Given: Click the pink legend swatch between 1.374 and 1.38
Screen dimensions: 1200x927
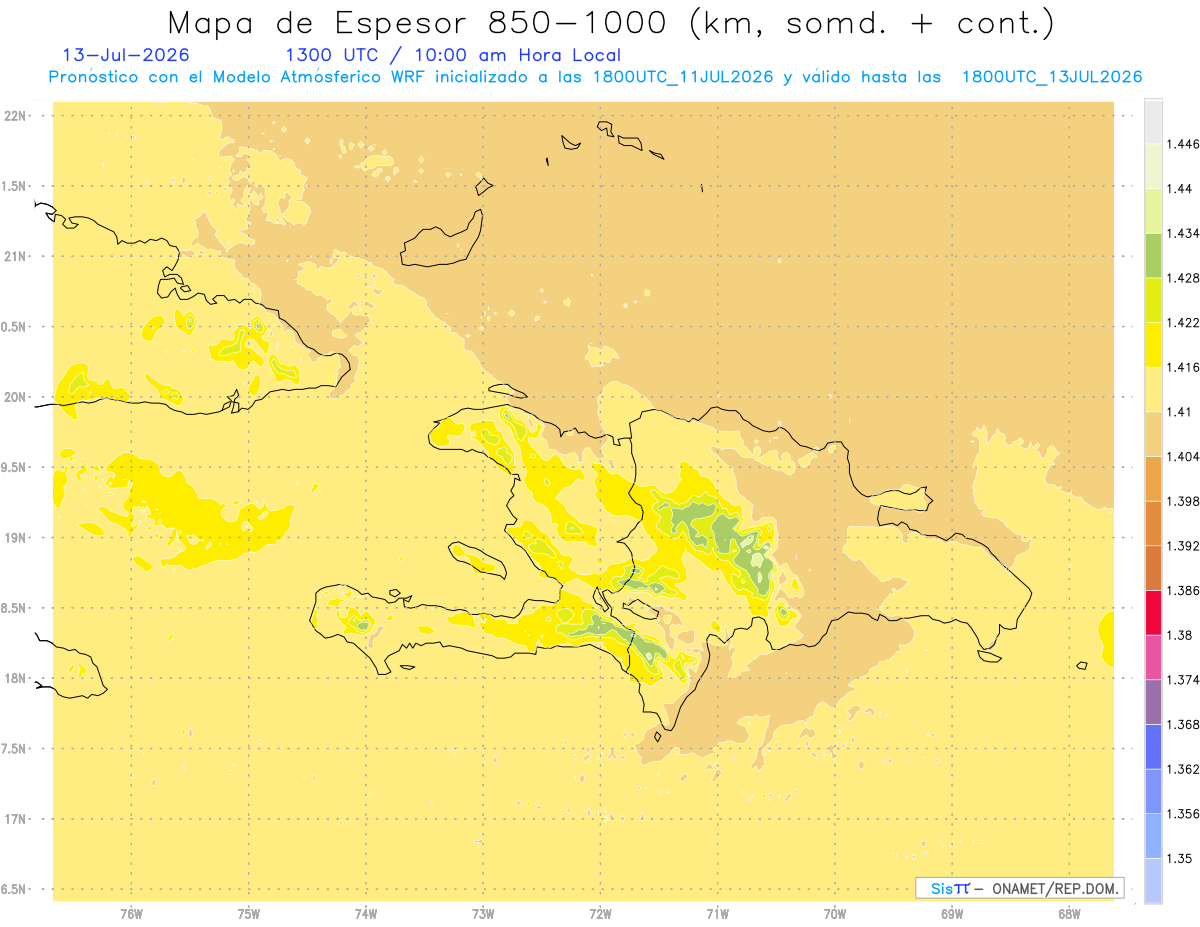Looking at the screenshot, I should tap(1153, 657).
